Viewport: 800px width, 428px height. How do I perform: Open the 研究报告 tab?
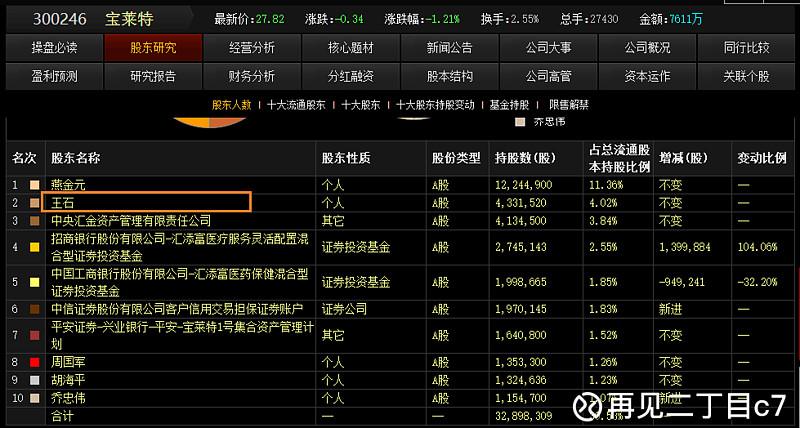[x=153, y=77]
